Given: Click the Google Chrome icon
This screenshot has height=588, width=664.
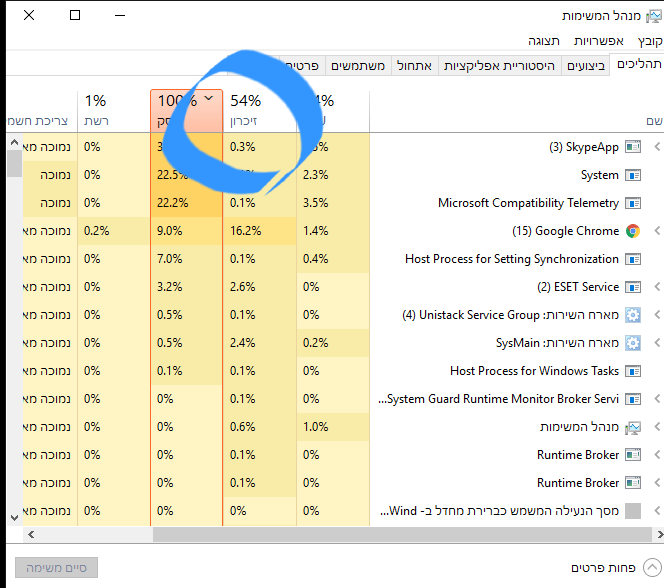Looking at the screenshot, I should [633, 231].
